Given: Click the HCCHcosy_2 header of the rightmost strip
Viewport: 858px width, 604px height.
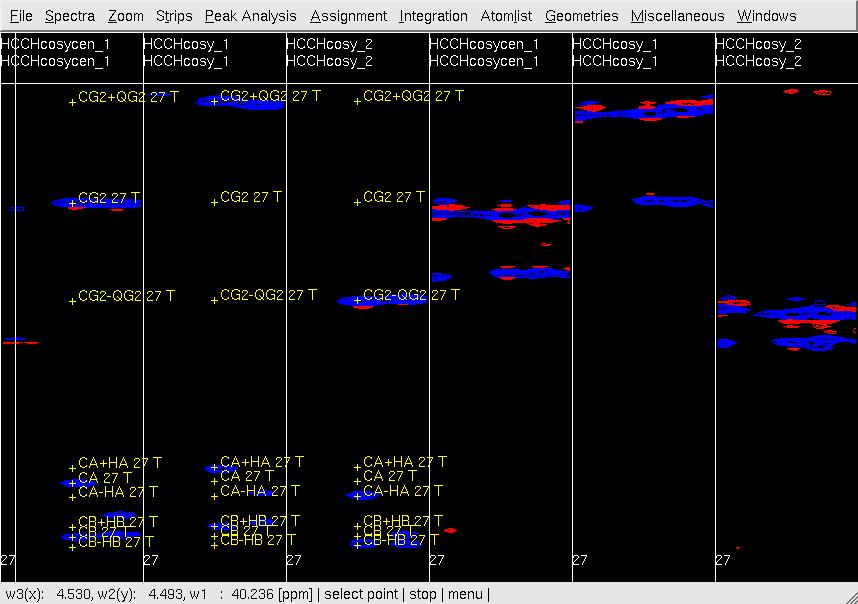Looking at the screenshot, I should [758, 44].
